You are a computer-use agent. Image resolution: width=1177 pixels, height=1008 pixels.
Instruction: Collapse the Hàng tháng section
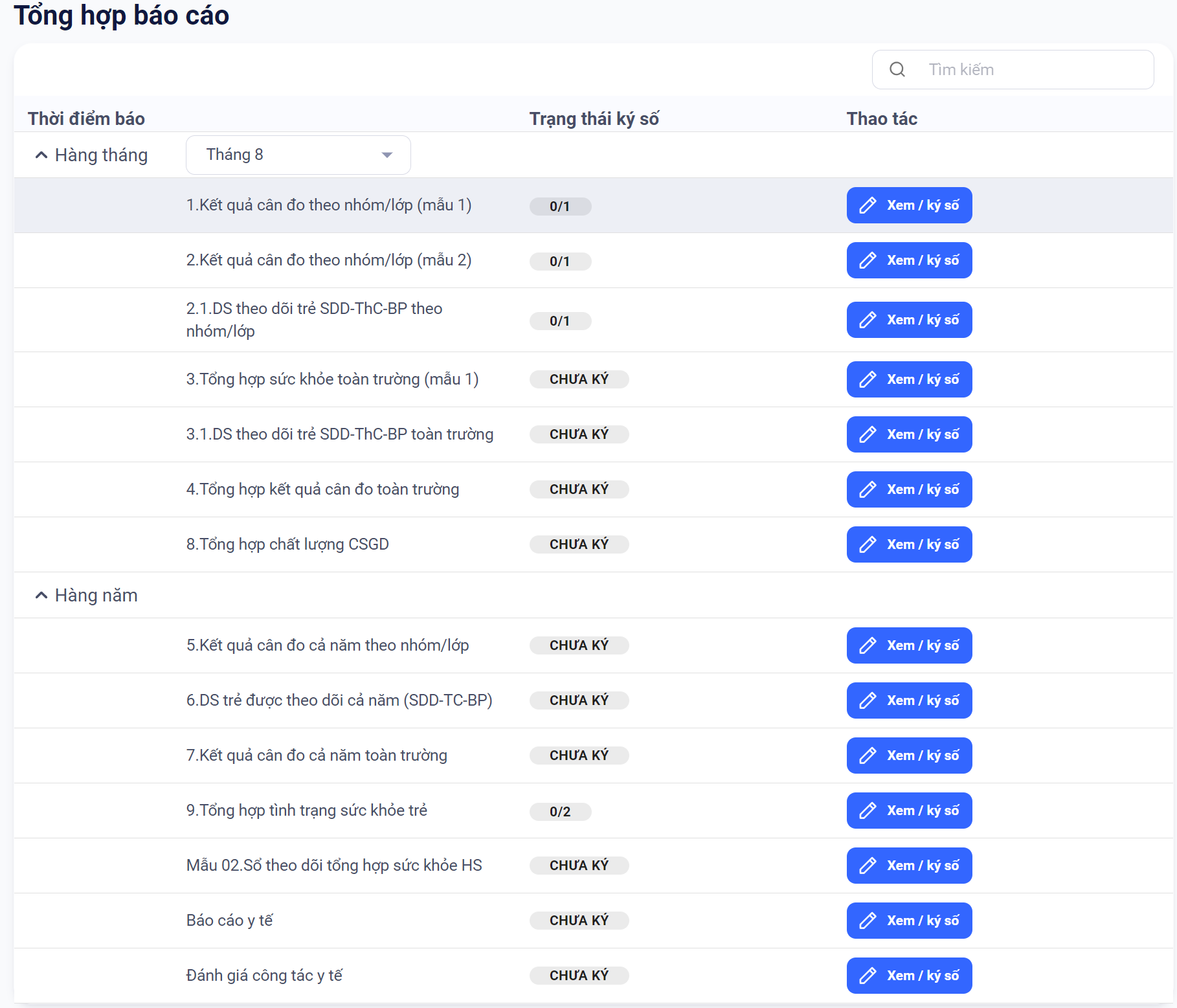coord(41,155)
